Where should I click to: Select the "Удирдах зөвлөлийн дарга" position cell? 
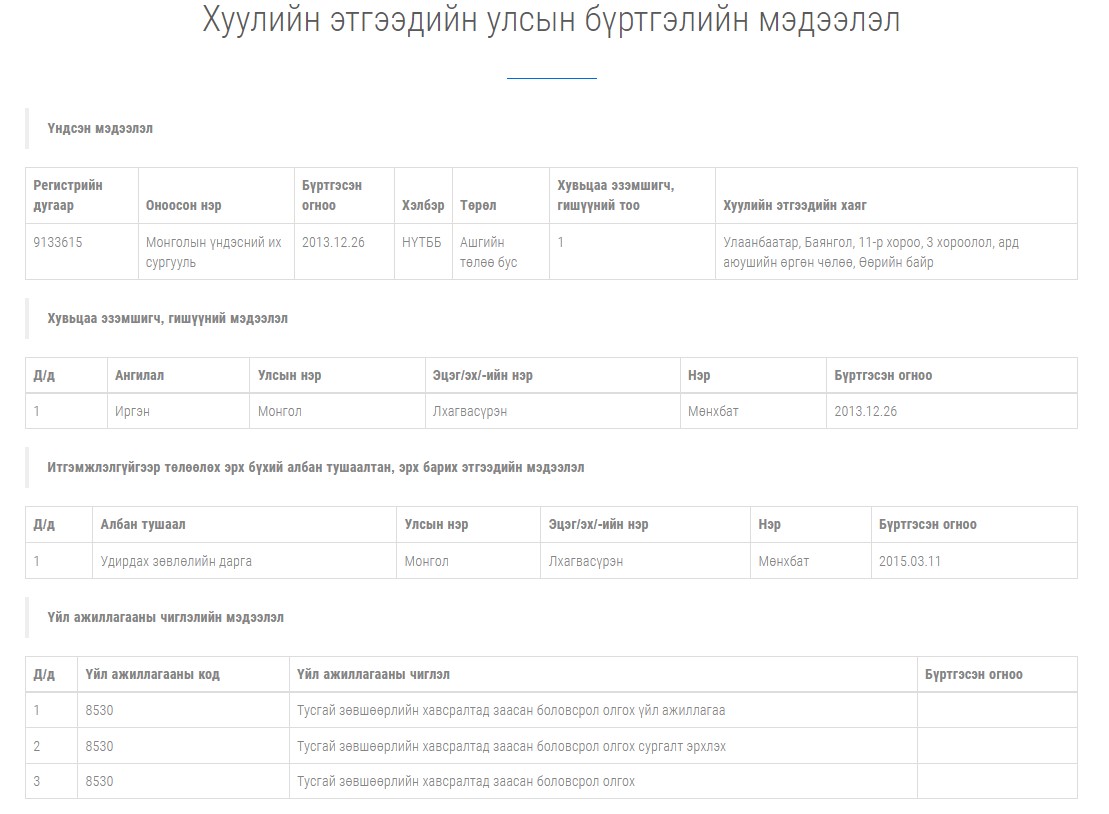click(176, 561)
